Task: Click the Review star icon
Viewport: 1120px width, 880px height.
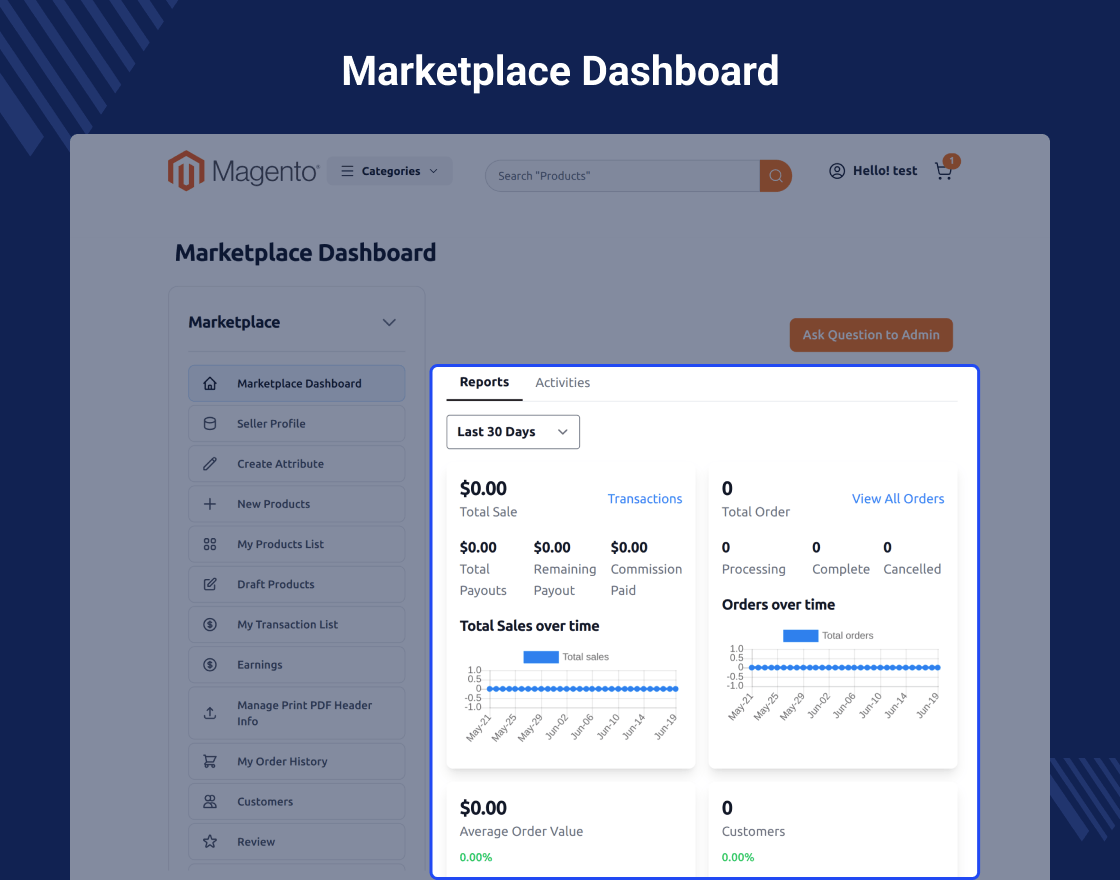Action: (x=210, y=841)
